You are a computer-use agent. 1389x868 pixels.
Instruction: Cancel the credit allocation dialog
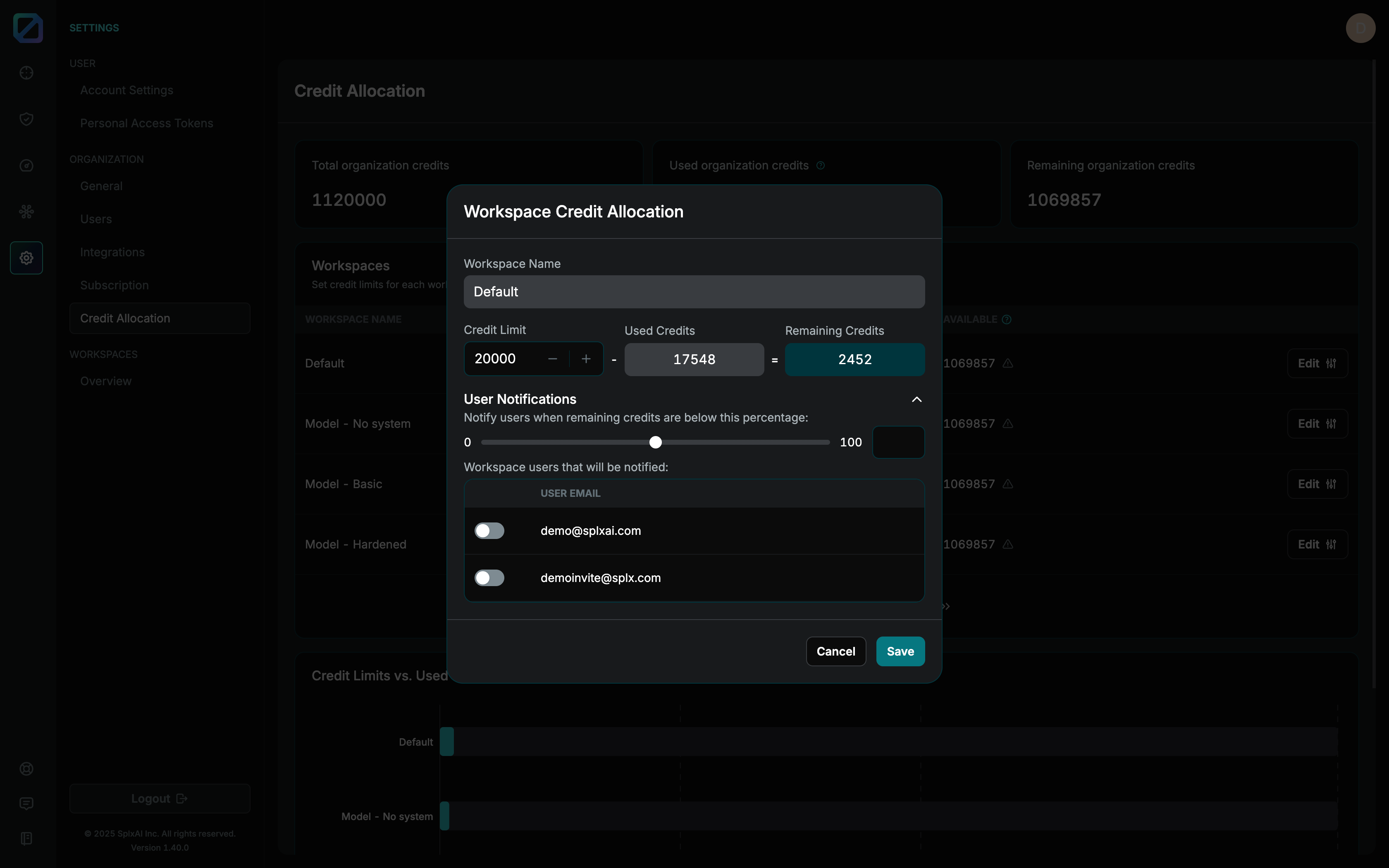836,651
